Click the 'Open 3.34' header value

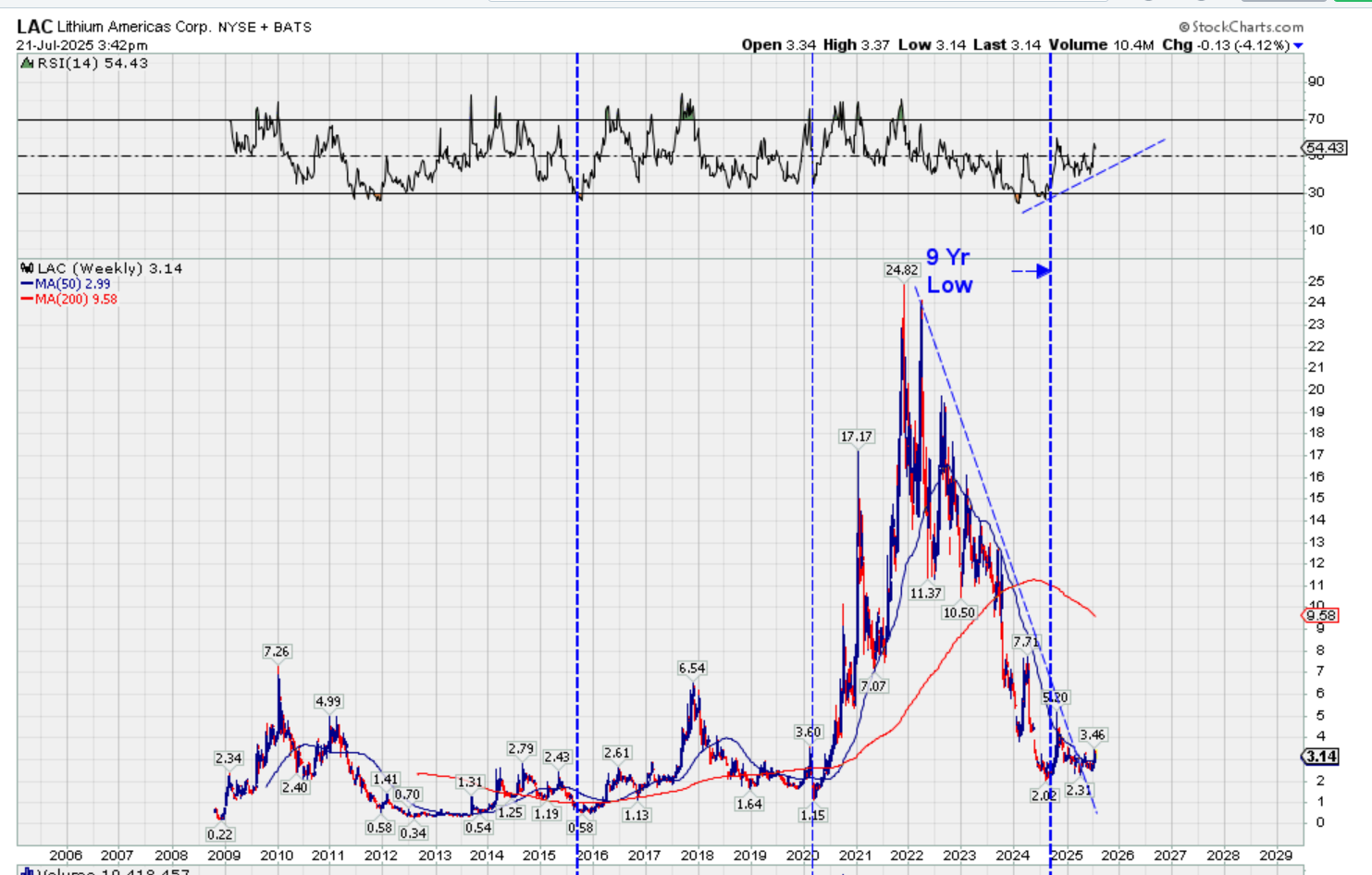pyautogui.click(x=779, y=44)
